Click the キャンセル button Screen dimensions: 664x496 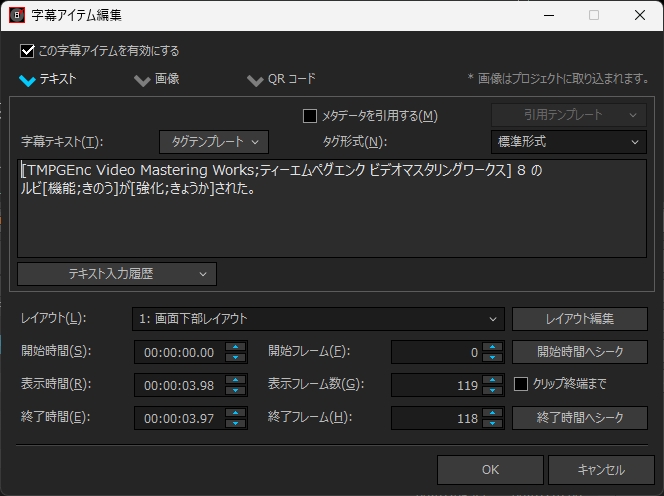[601, 470]
